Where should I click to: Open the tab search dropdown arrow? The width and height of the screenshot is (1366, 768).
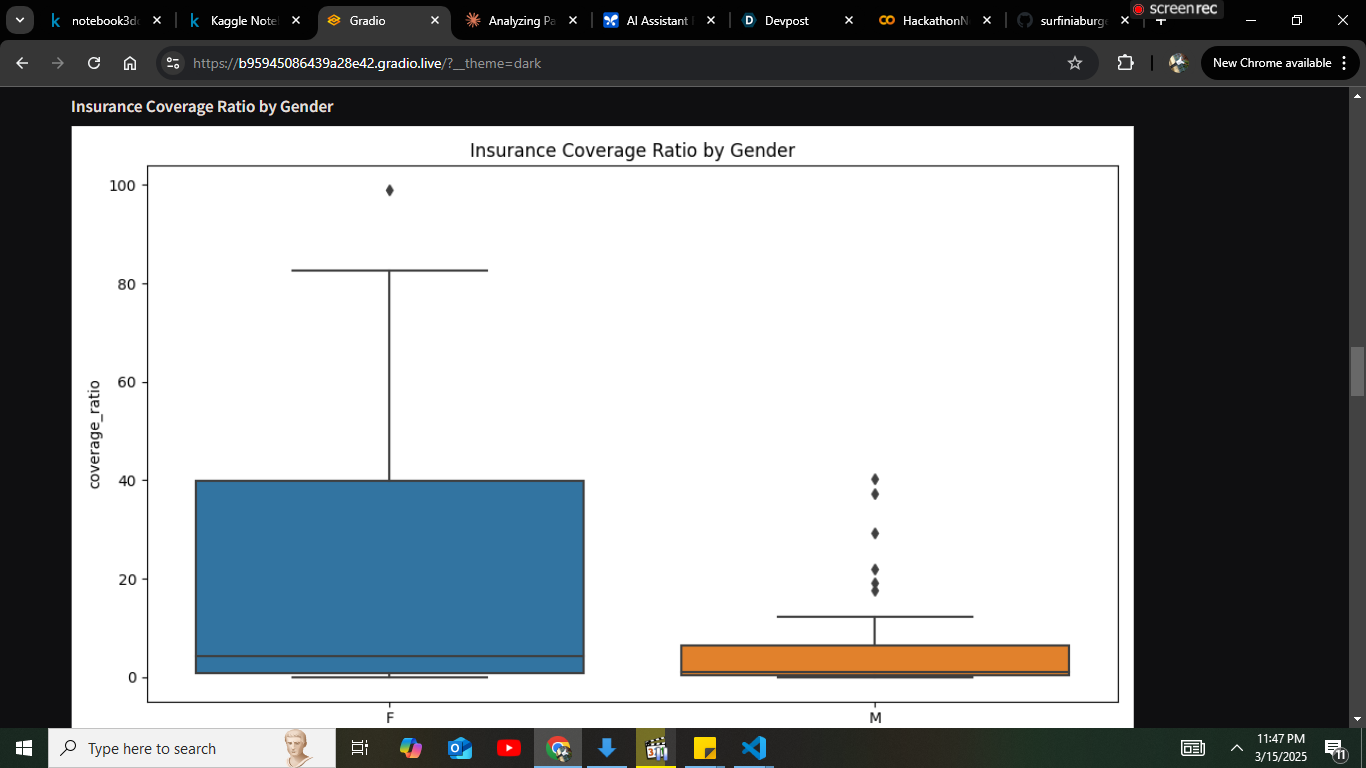coord(19,20)
